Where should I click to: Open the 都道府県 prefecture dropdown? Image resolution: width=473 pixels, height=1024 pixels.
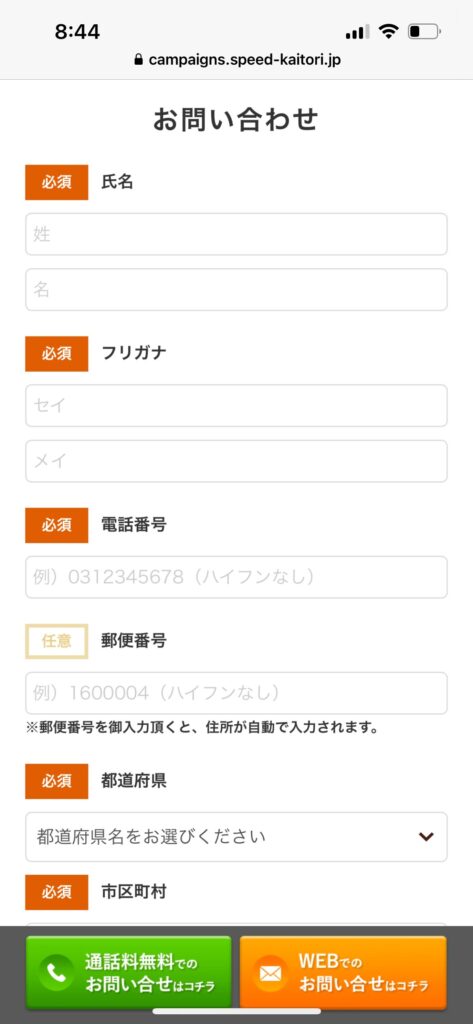click(236, 837)
